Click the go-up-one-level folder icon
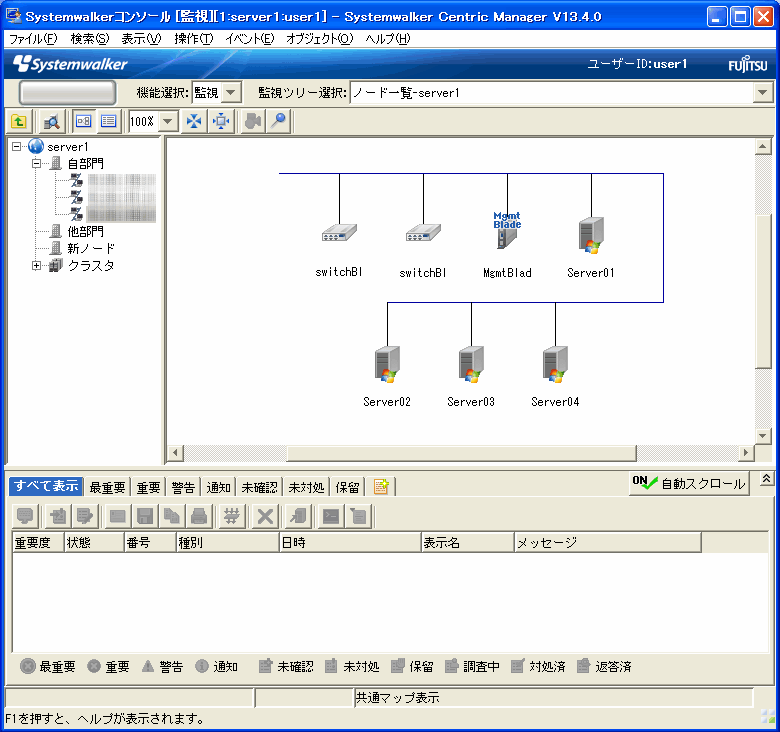Image resolution: width=780 pixels, height=732 pixels. click(x=19, y=121)
